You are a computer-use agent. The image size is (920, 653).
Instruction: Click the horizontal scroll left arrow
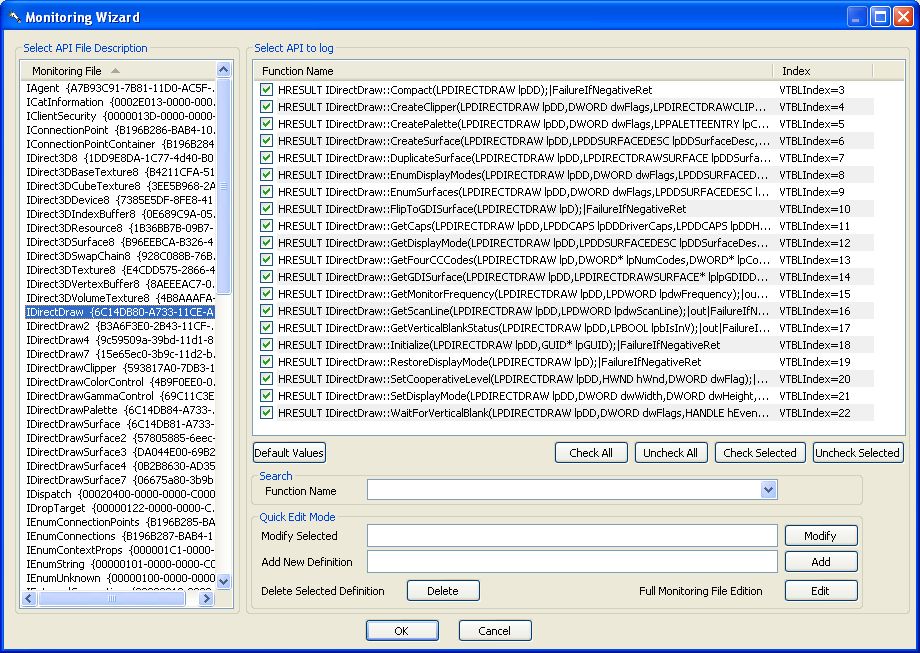tap(29, 598)
